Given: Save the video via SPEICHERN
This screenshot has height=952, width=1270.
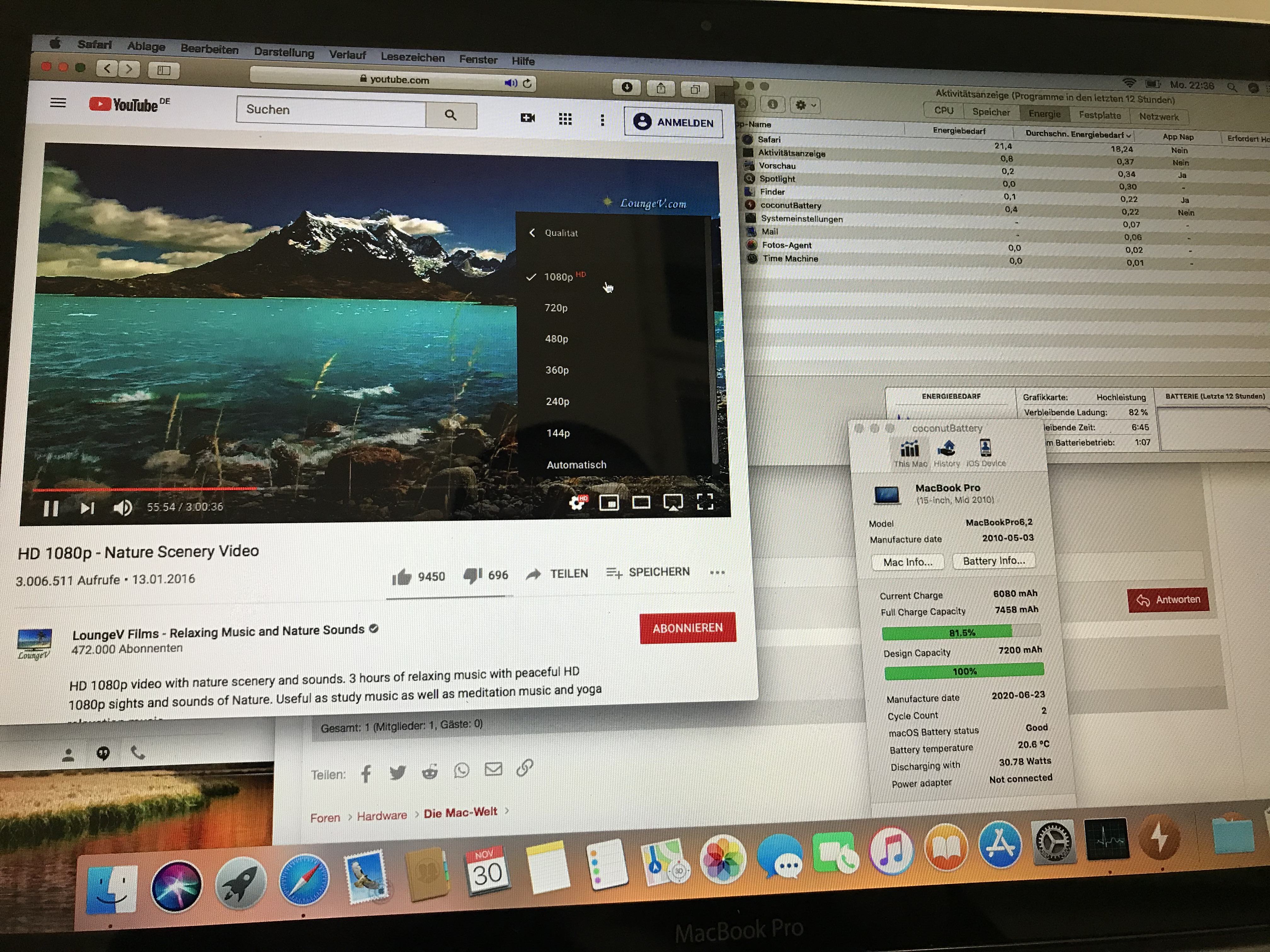Looking at the screenshot, I should (648, 572).
